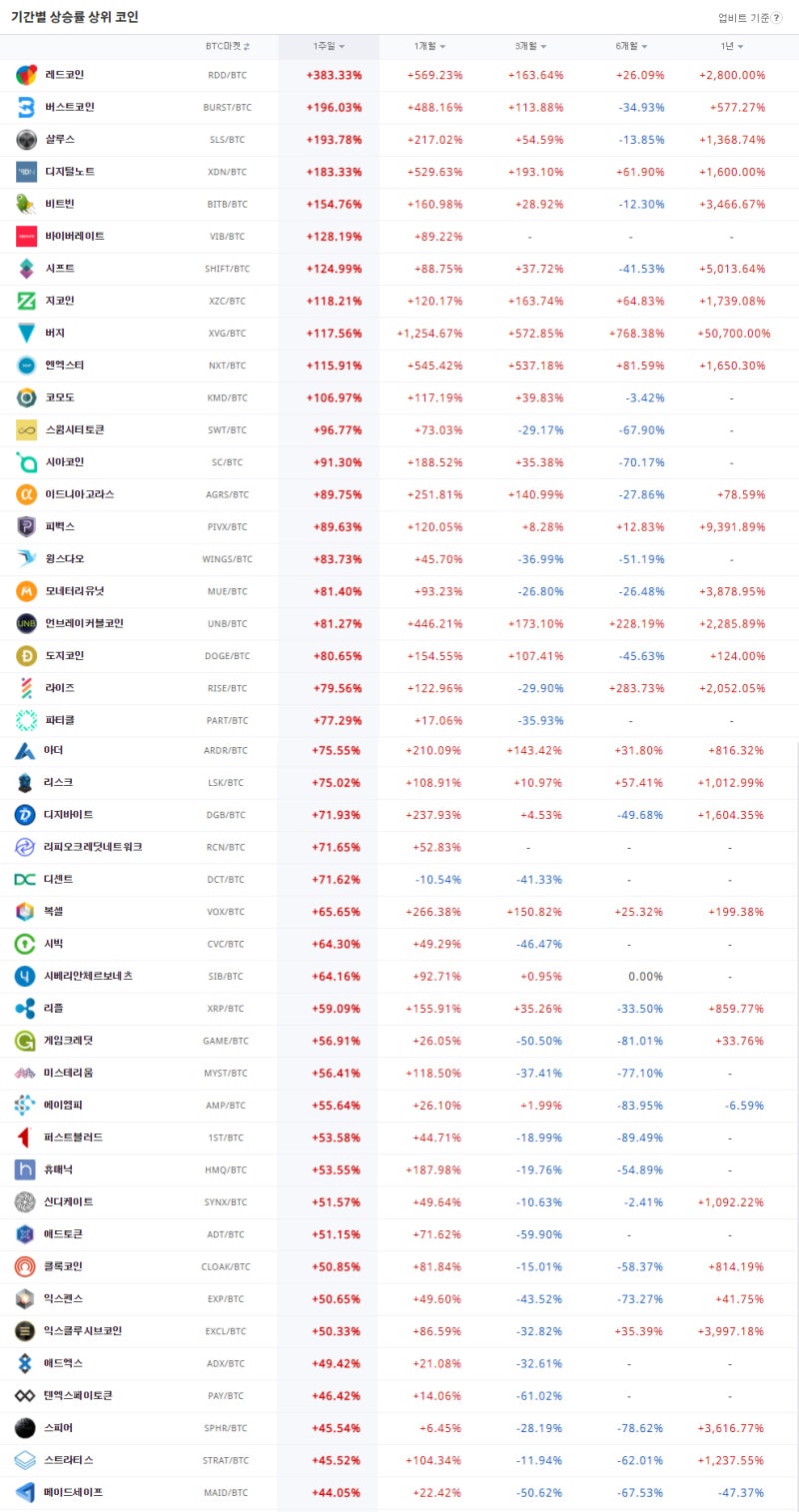The width and height of the screenshot is (799, 1512).
Task: Select the 1년 column sort header
Action: coord(732,47)
